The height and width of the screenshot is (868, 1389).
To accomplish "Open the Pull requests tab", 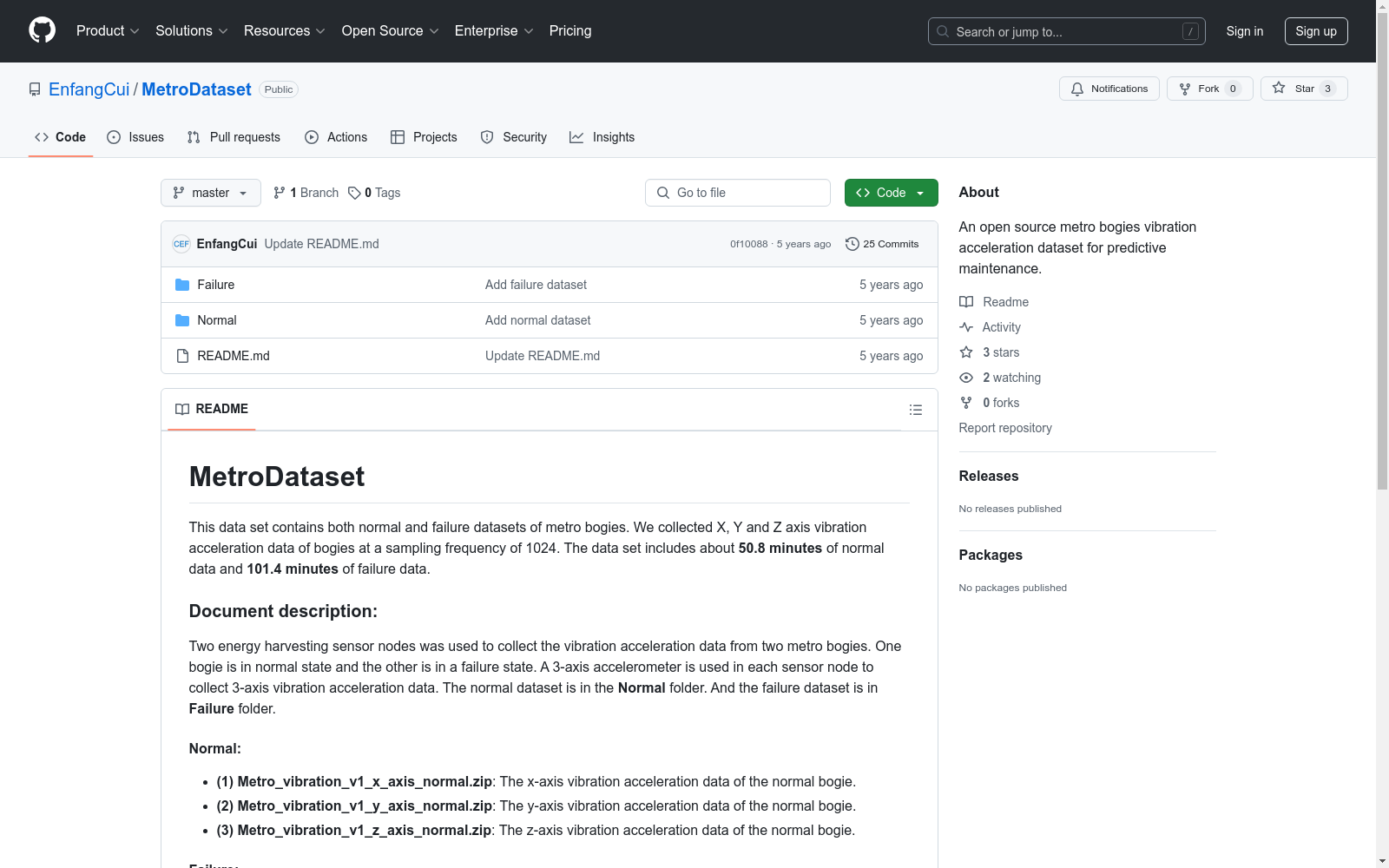I will tap(234, 137).
